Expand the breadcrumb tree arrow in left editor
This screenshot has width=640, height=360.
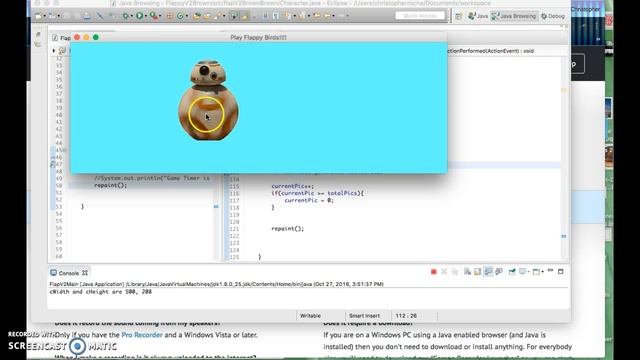pyautogui.click(x=53, y=51)
